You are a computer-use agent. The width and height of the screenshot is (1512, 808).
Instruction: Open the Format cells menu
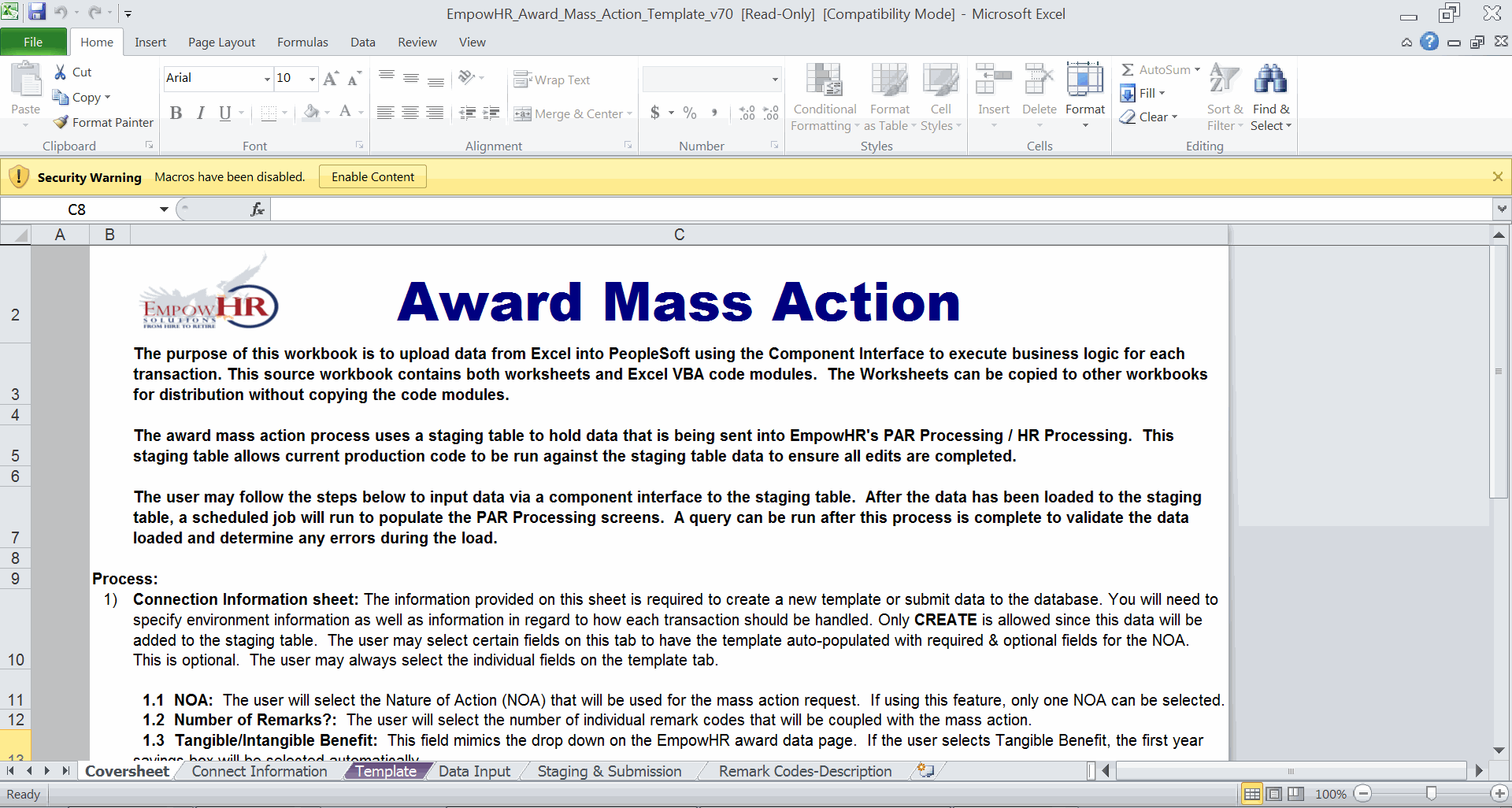(1085, 96)
